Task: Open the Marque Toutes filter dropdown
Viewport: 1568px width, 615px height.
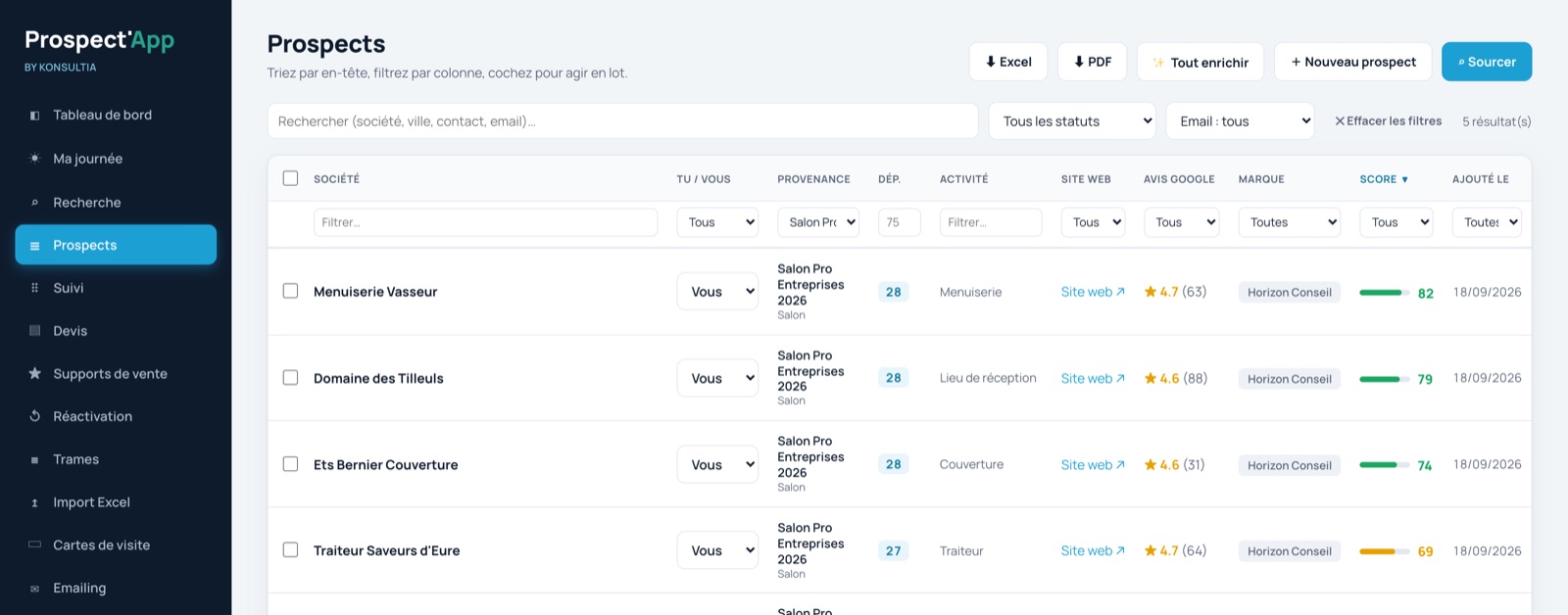Action: tap(1289, 222)
